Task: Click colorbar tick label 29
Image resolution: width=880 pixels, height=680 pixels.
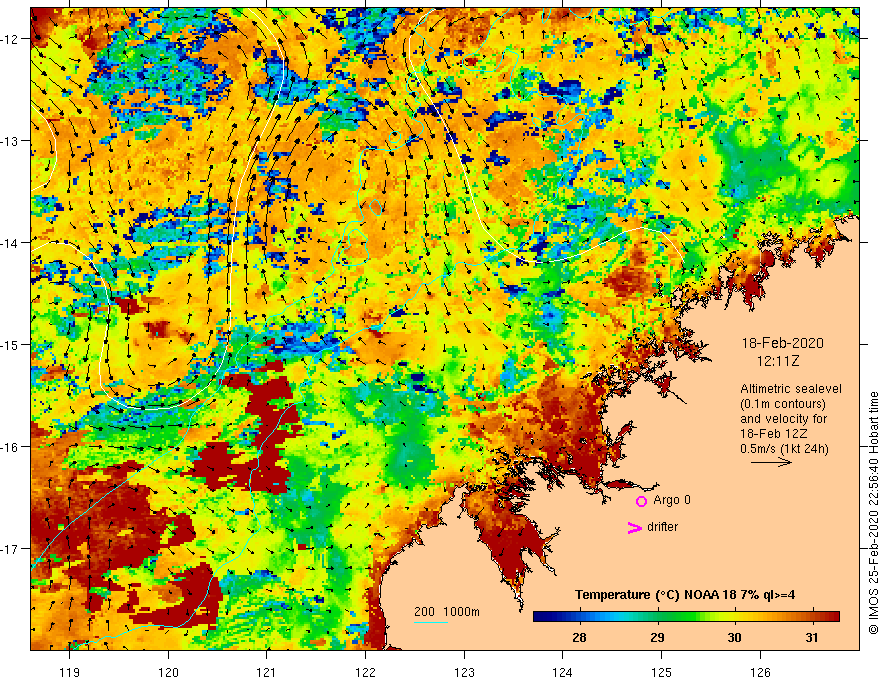Action: coord(657,637)
